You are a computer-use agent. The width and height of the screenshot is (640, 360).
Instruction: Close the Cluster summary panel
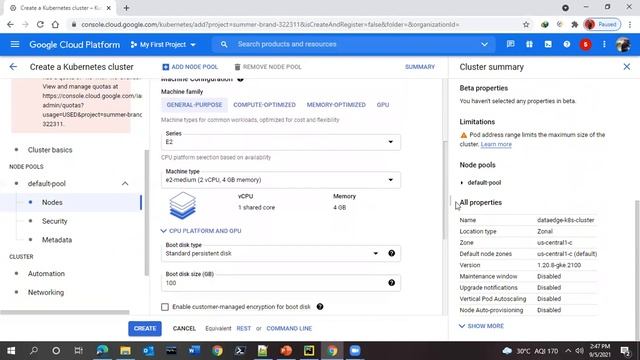(627, 67)
